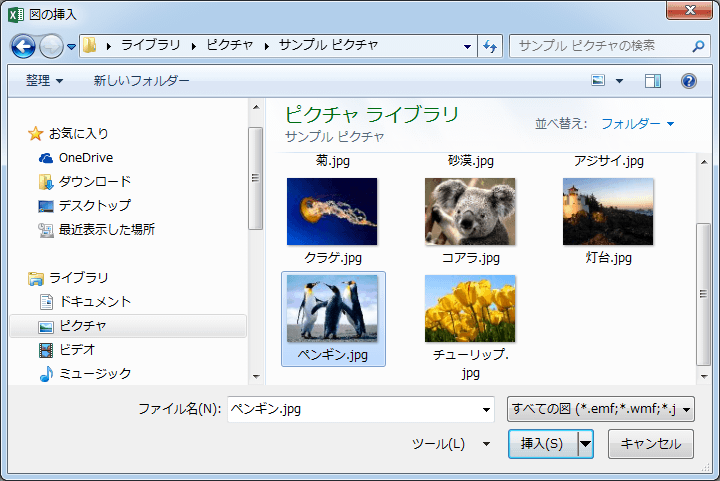Open recent locations dropdown arrow
Screen dimensions: 720x481
coord(71,46)
